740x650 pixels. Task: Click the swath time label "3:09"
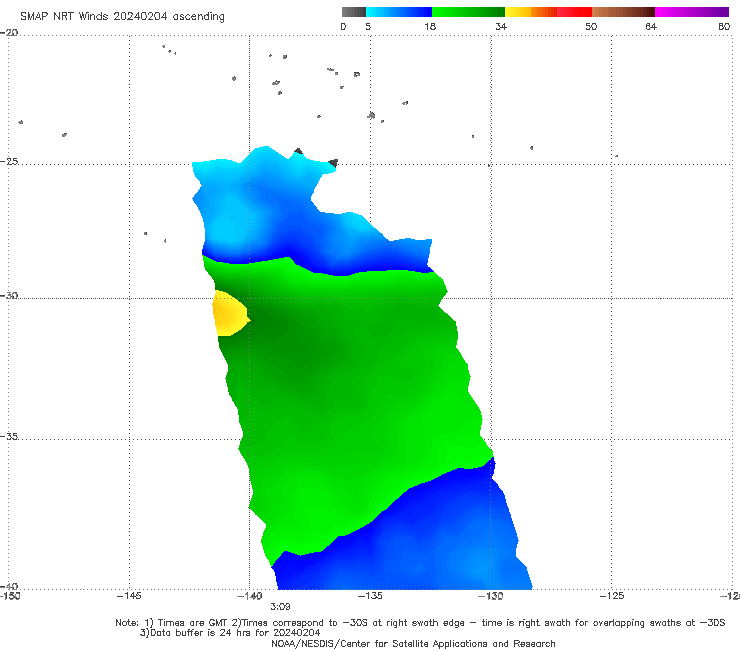pyautogui.click(x=280, y=607)
